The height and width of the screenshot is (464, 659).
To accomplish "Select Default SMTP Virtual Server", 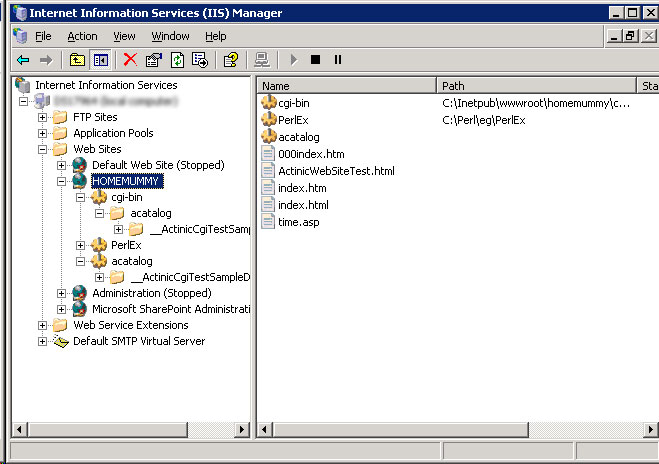I will 138,341.
